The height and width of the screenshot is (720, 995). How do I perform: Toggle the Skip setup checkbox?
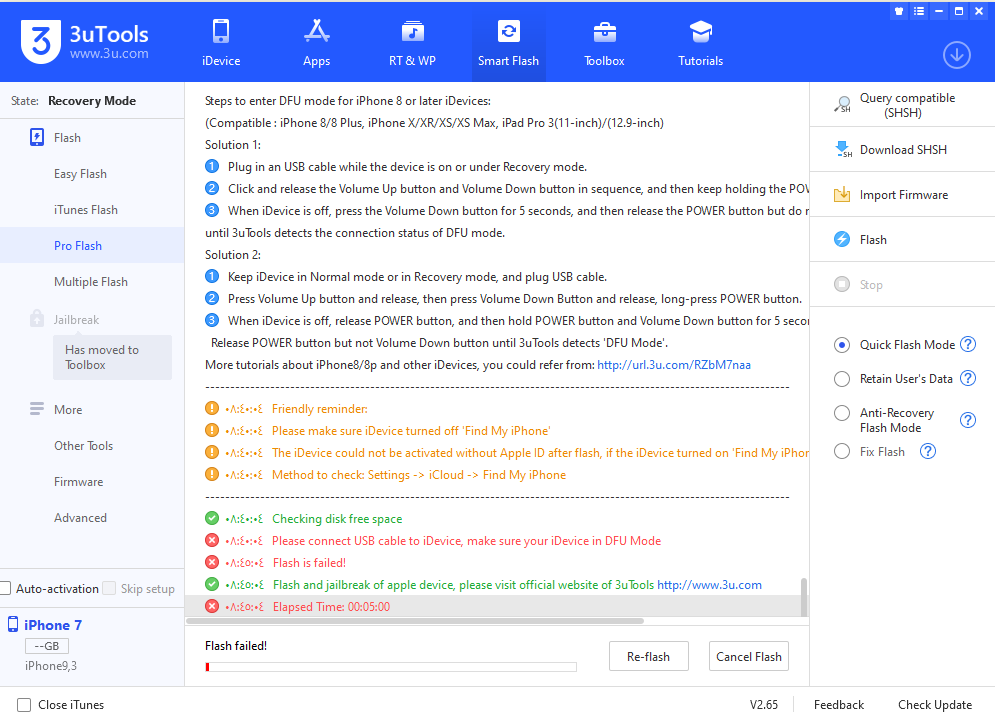(109, 588)
